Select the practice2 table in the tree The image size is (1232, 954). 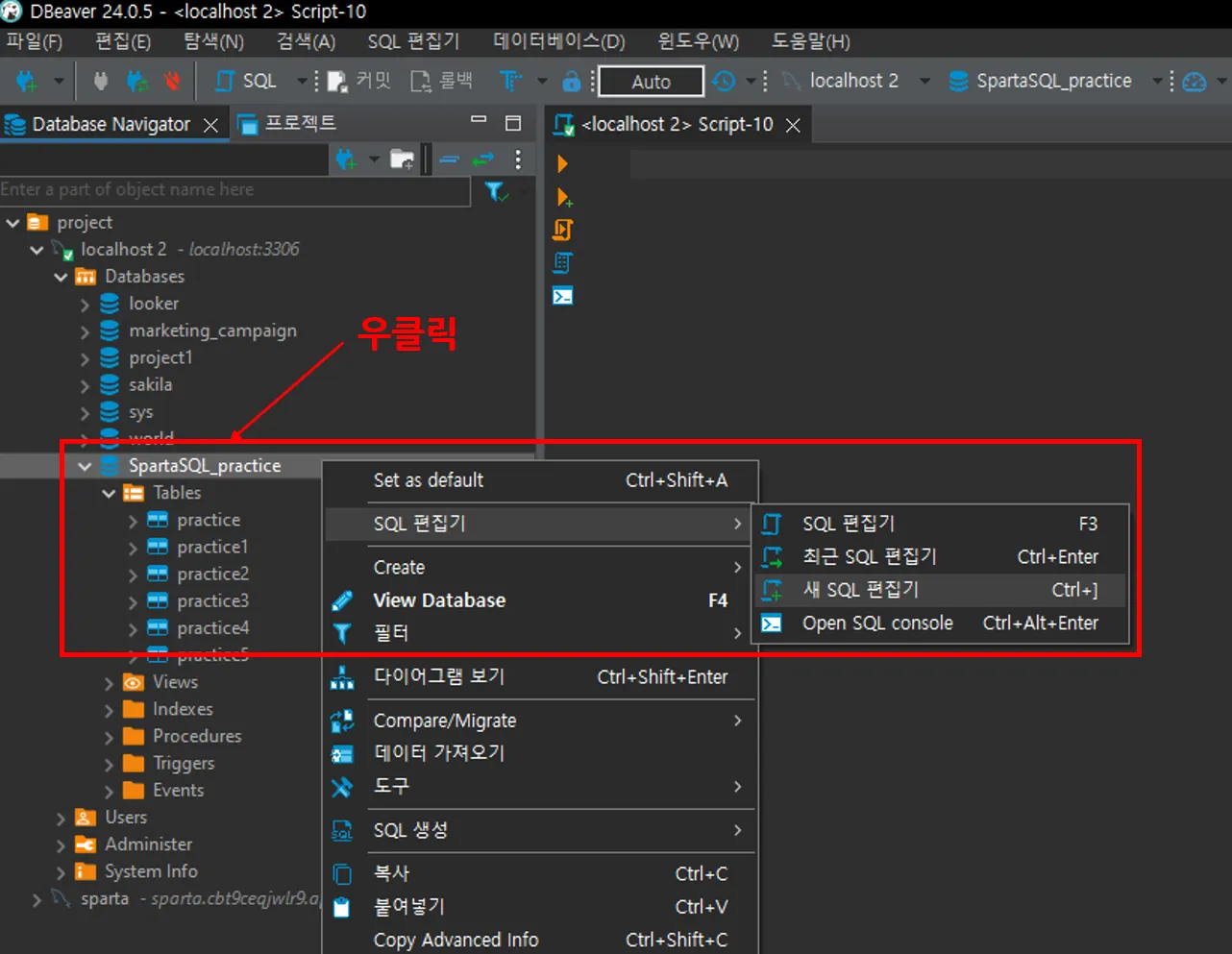[212, 574]
